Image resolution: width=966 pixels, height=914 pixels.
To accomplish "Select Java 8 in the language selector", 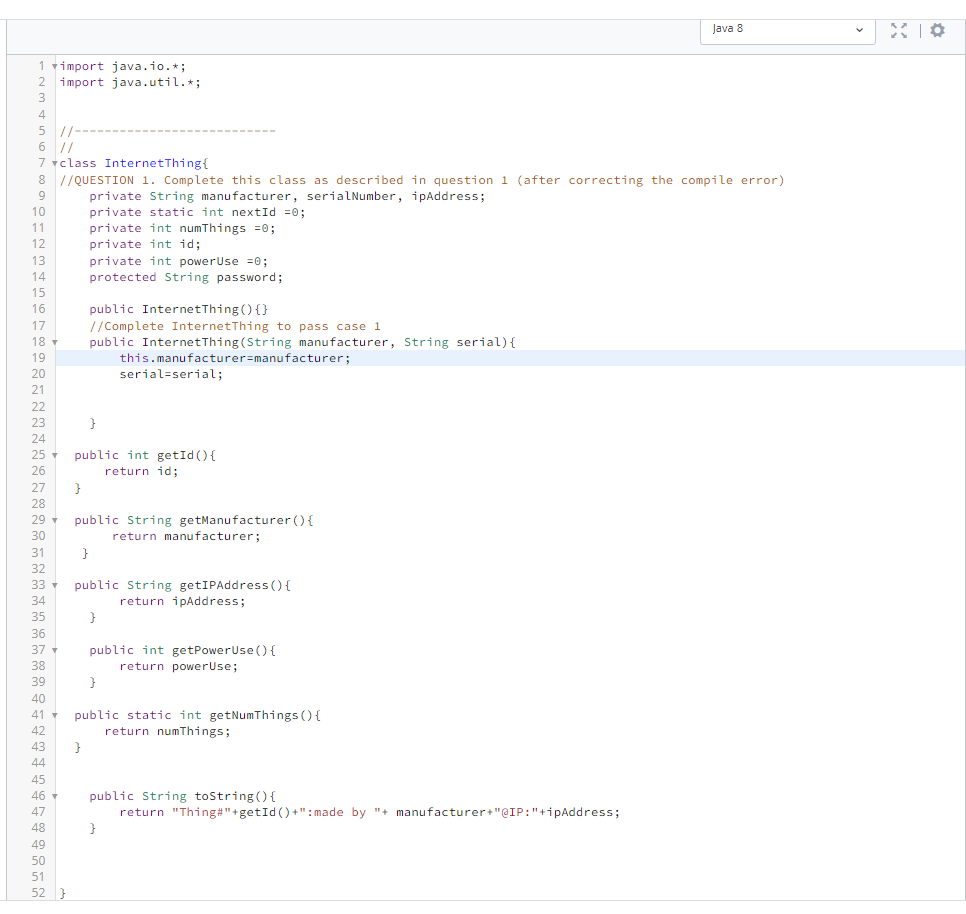I will pos(787,31).
